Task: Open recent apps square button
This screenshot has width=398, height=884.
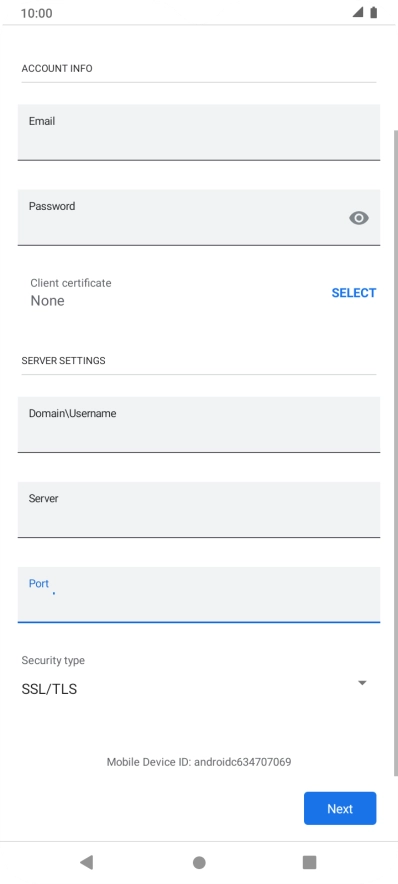Action: [x=309, y=862]
